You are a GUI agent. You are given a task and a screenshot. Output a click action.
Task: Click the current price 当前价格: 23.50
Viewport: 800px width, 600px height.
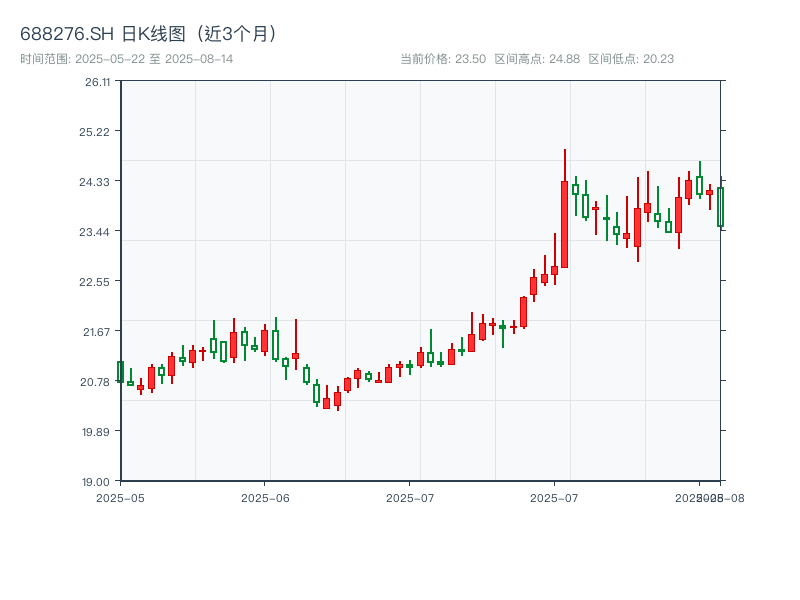[x=443, y=59]
